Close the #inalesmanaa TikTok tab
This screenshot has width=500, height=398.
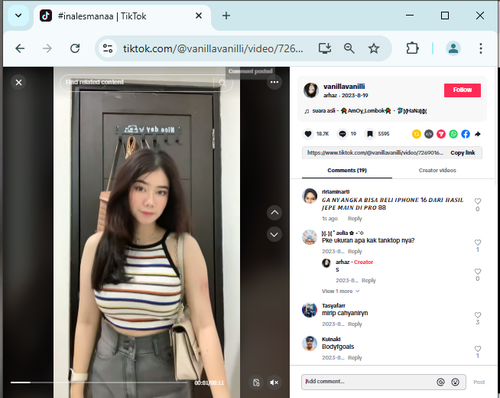[199, 16]
